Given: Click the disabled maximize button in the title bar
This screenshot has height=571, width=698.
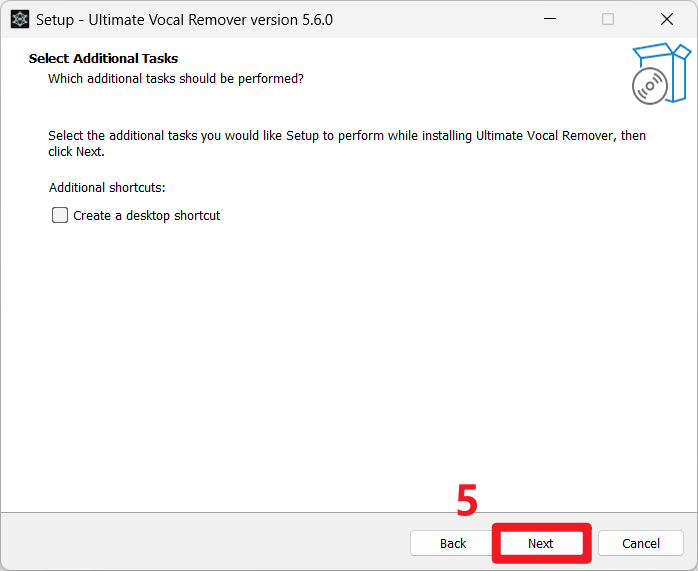Looking at the screenshot, I should (x=608, y=19).
